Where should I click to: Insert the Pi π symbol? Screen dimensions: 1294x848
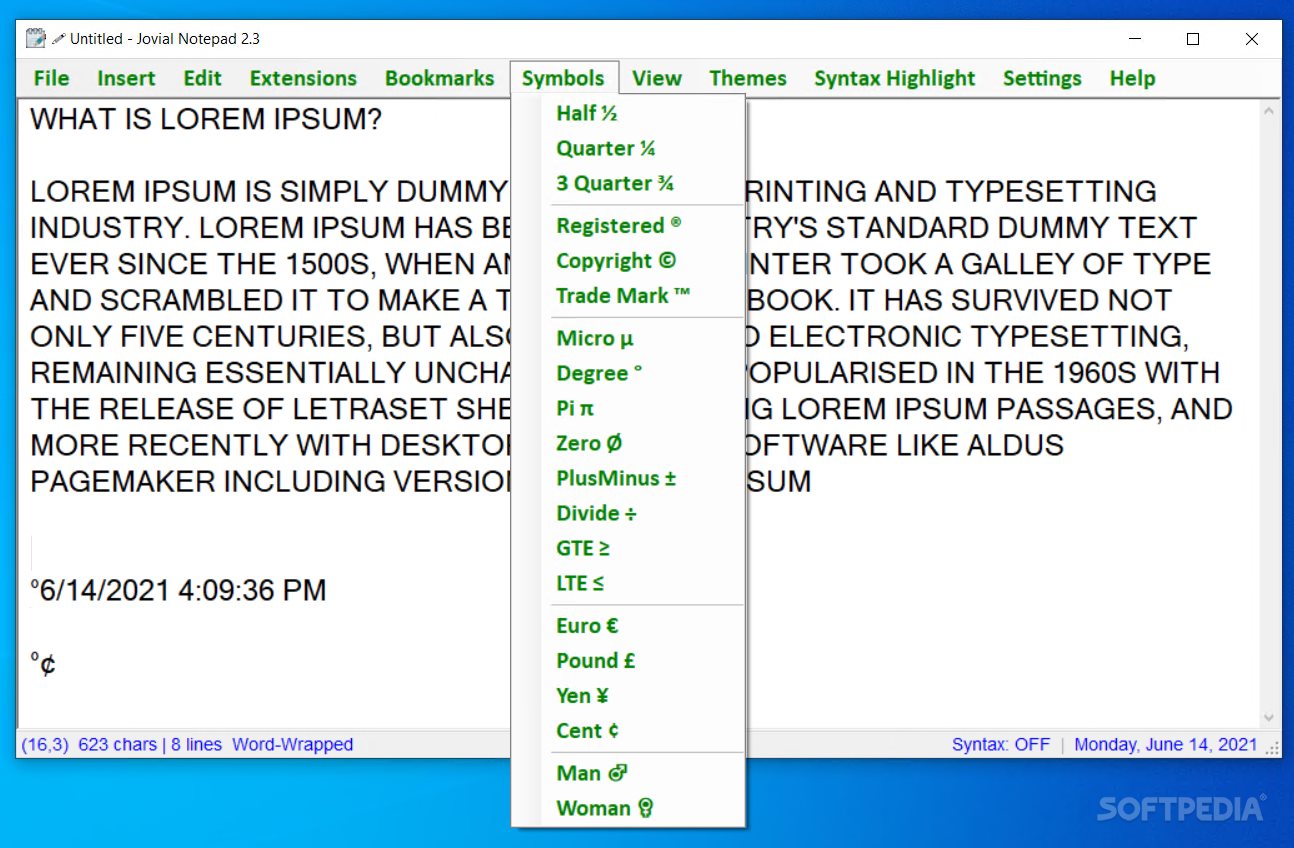tap(628, 408)
